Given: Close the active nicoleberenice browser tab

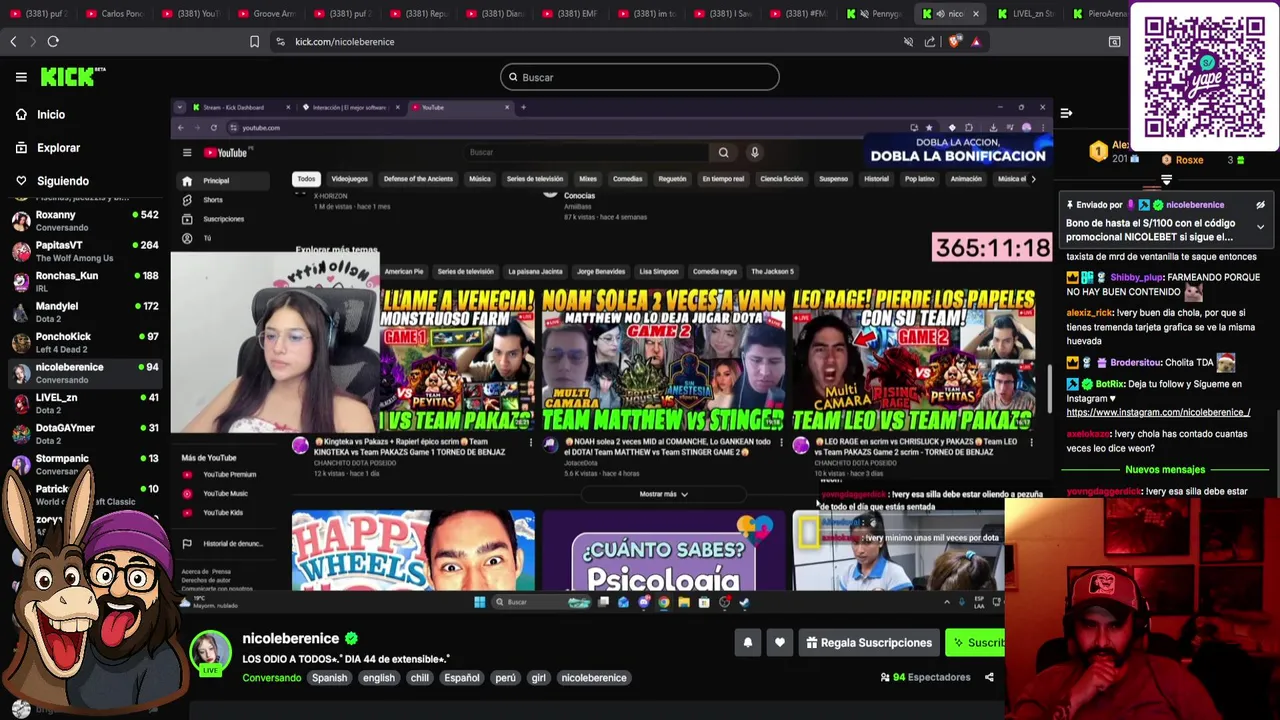Looking at the screenshot, I should pos(976,14).
